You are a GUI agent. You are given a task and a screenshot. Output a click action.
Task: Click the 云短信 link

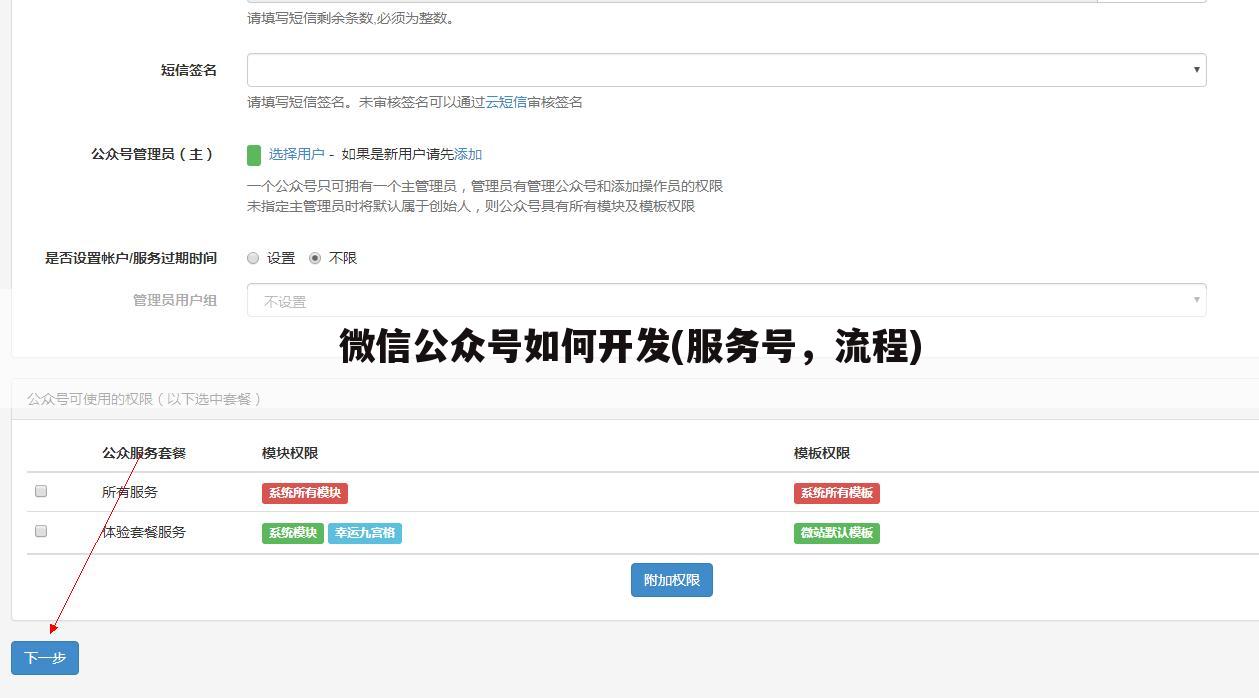coord(506,102)
